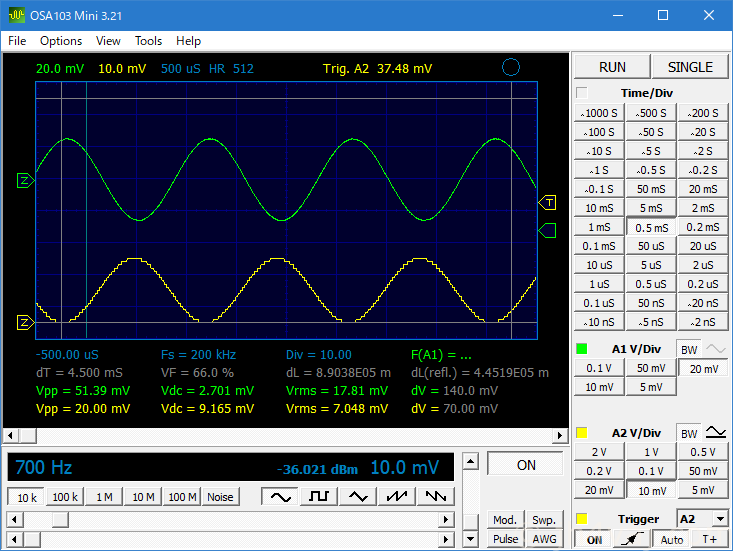Viewport: 733px width, 551px height.
Task: Click the 700 Hz frequency display
Action: [43, 467]
